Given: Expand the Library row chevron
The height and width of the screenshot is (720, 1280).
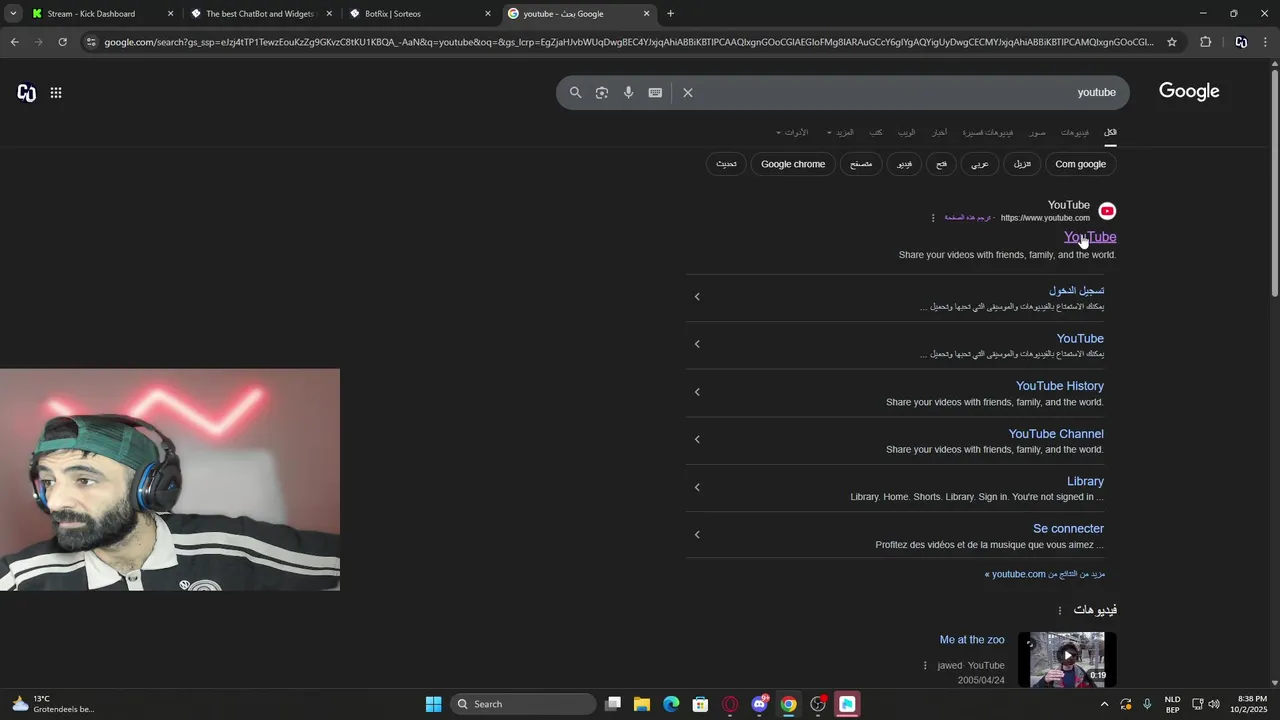Looking at the screenshot, I should [x=697, y=487].
